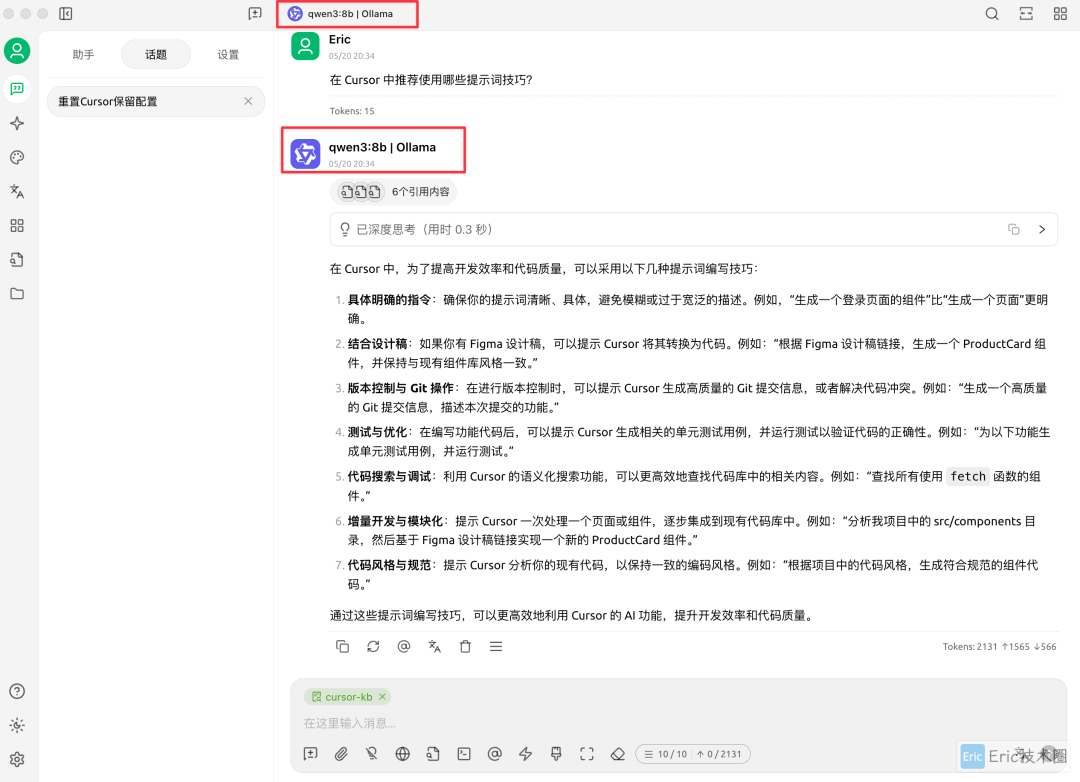1080x782 pixels.
Task: Open the message more-options menu icon
Action: point(496,646)
